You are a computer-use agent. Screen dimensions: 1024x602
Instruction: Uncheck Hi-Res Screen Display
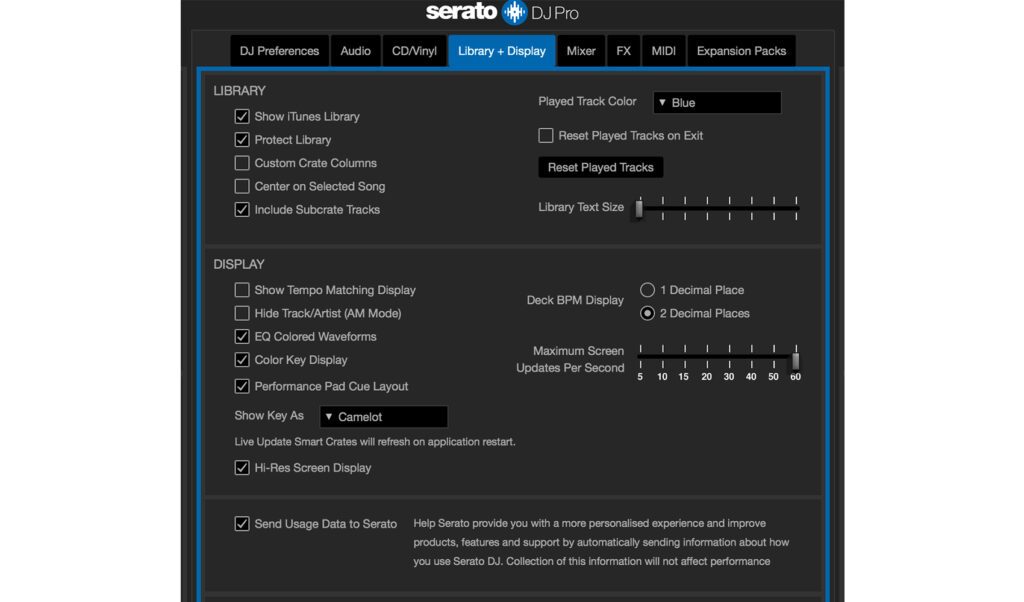pyautogui.click(x=242, y=468)
